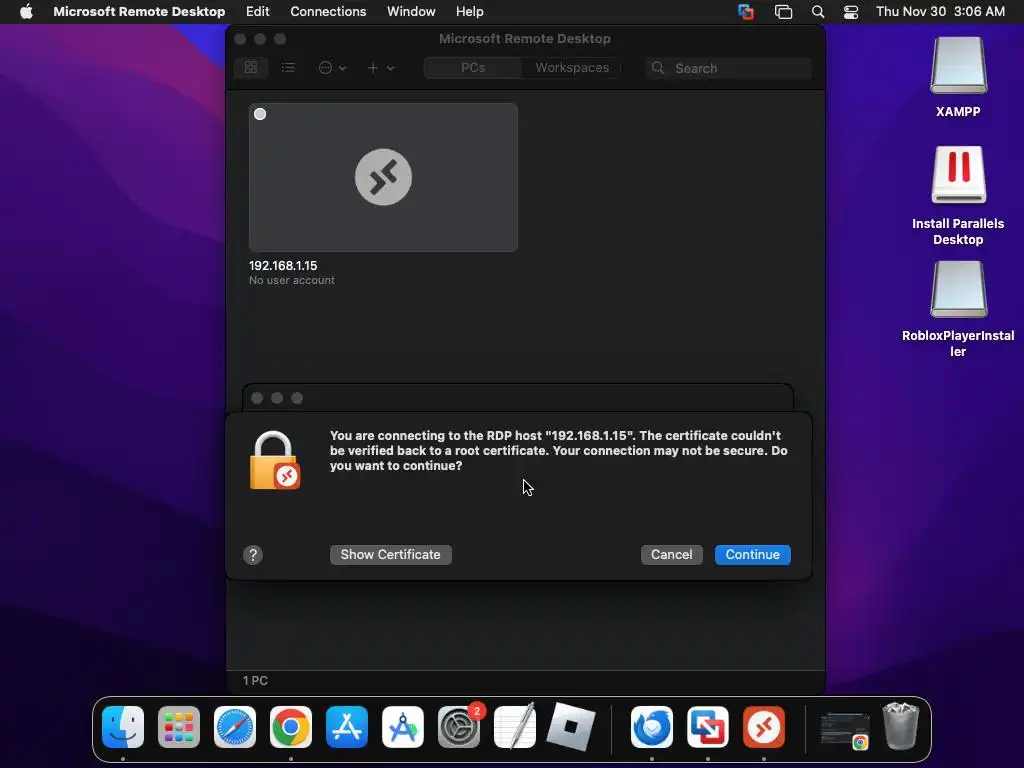Cancel the RDP certificate warning

coord(671,554)
